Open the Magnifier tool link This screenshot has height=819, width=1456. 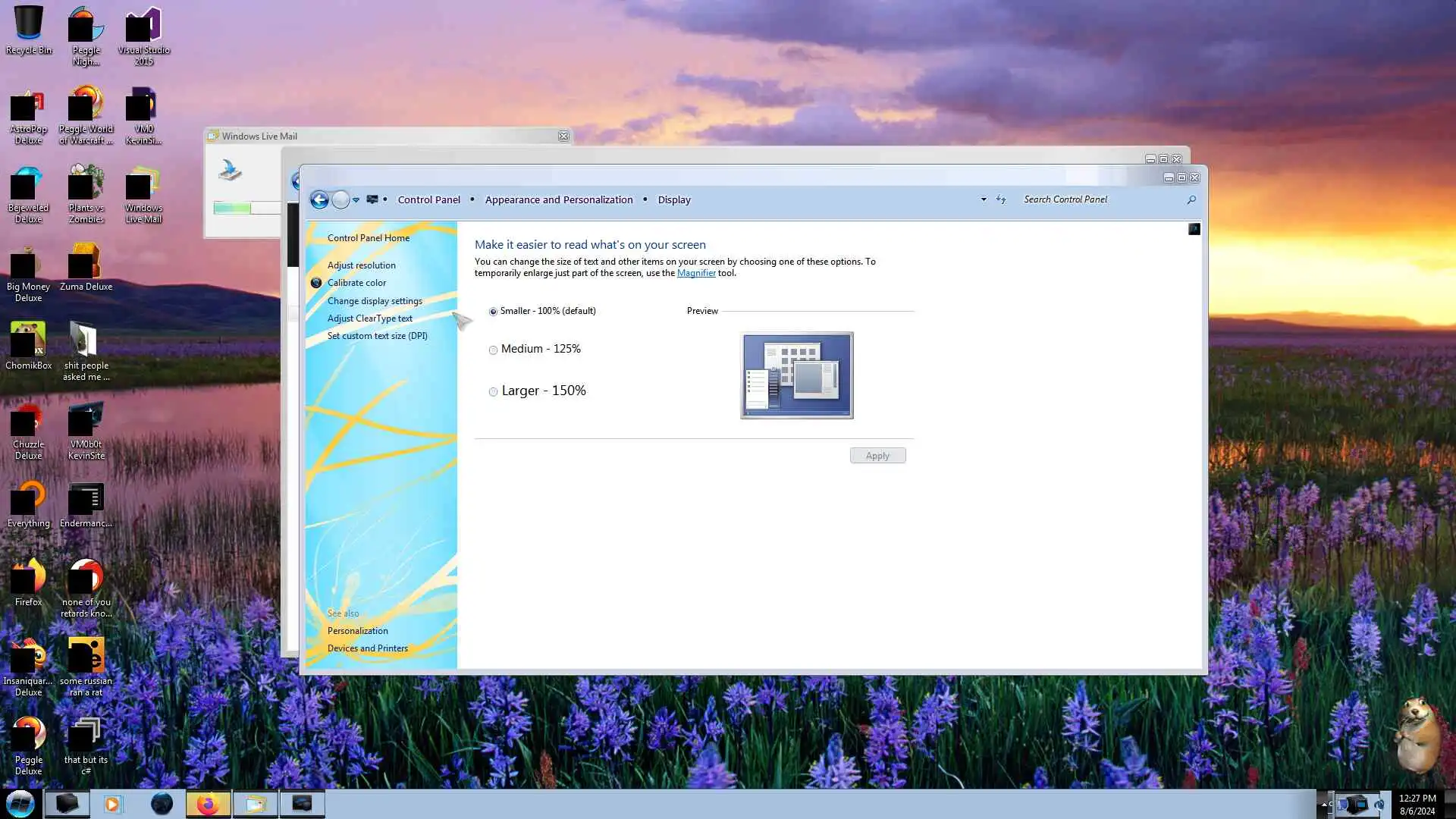pos(695,273)
